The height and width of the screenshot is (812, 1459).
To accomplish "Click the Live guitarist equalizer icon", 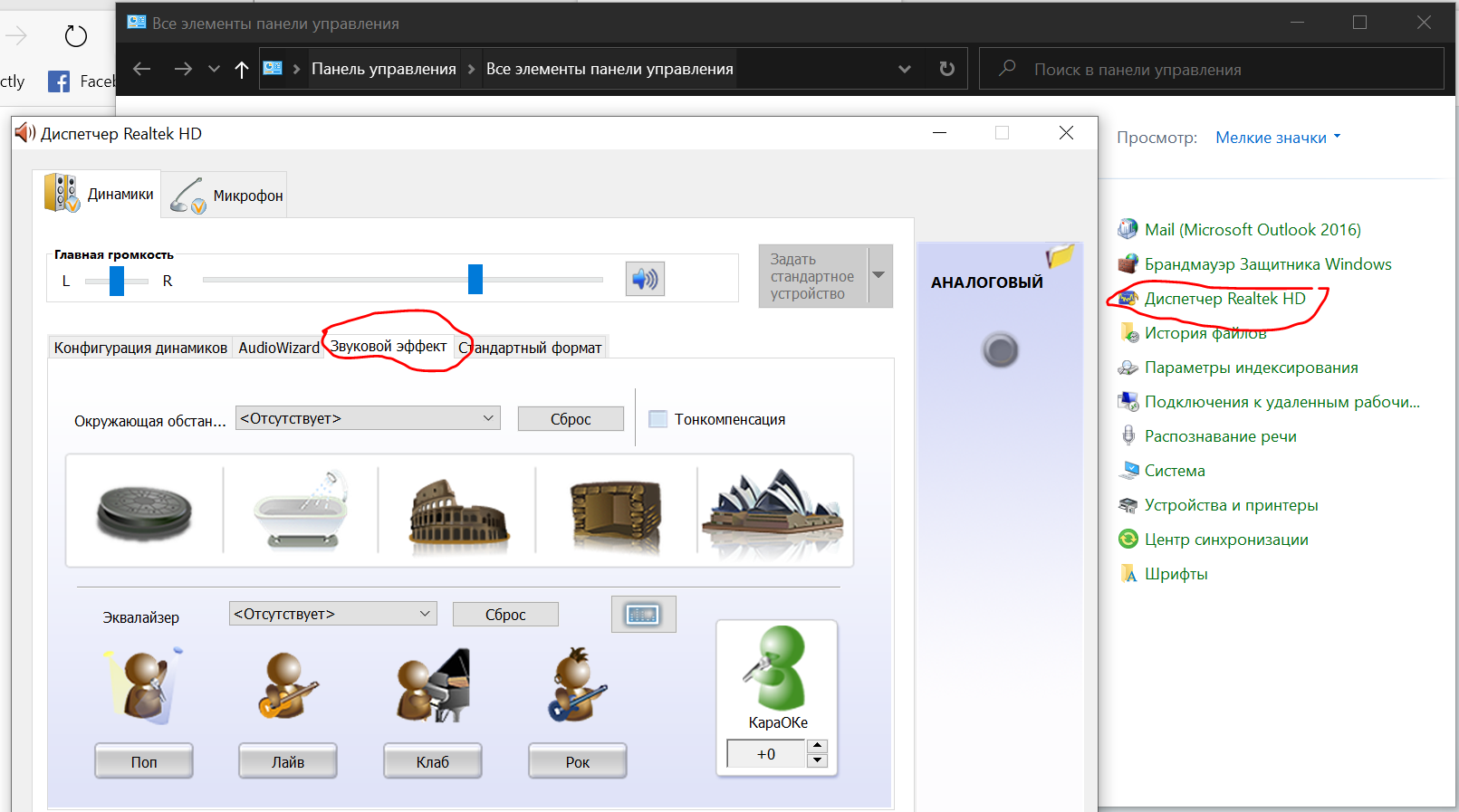I will [288, 686].
